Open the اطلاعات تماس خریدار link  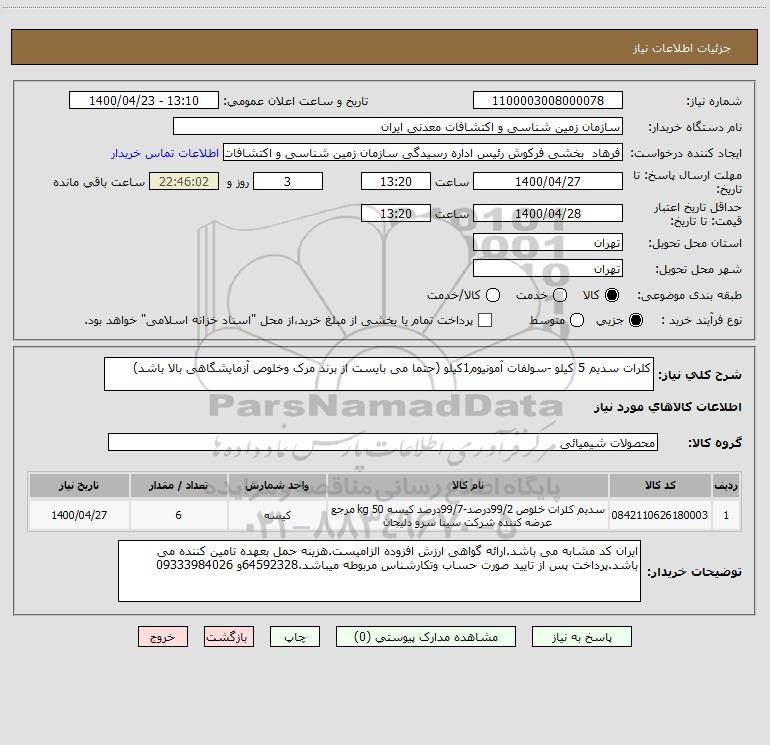pos(165,153)
